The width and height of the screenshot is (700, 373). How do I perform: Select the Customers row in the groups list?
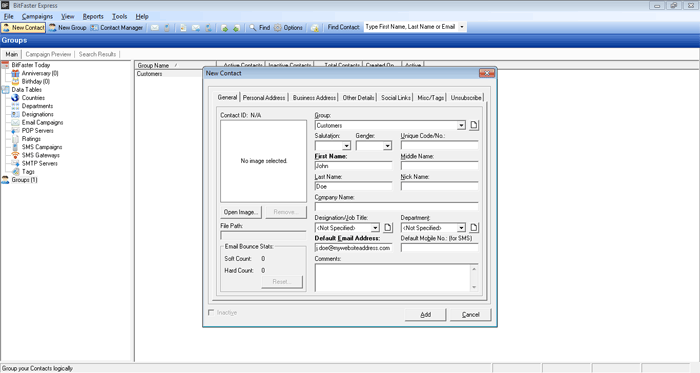click(169, 74)
